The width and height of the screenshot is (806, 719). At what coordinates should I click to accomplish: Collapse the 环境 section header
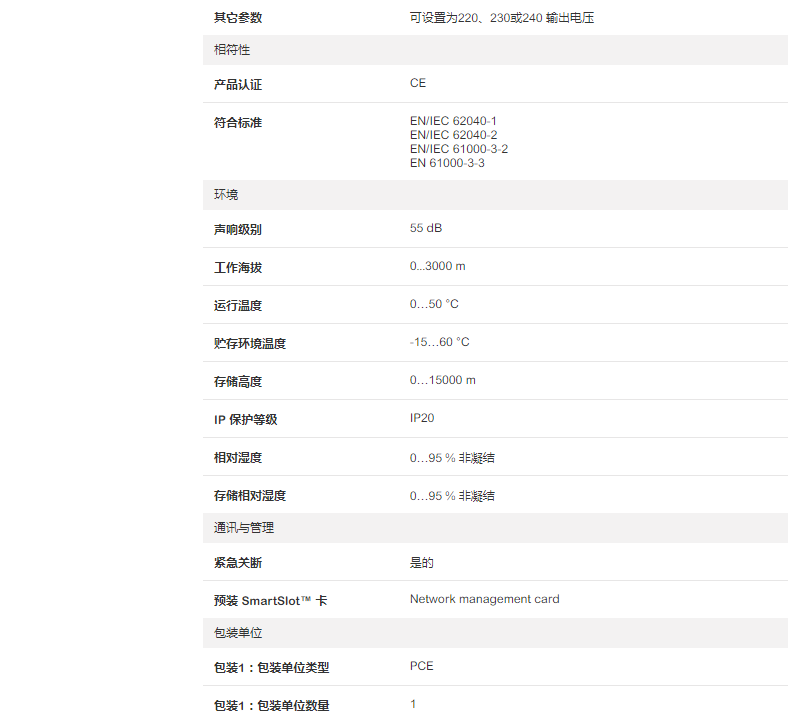click(226, 195)
